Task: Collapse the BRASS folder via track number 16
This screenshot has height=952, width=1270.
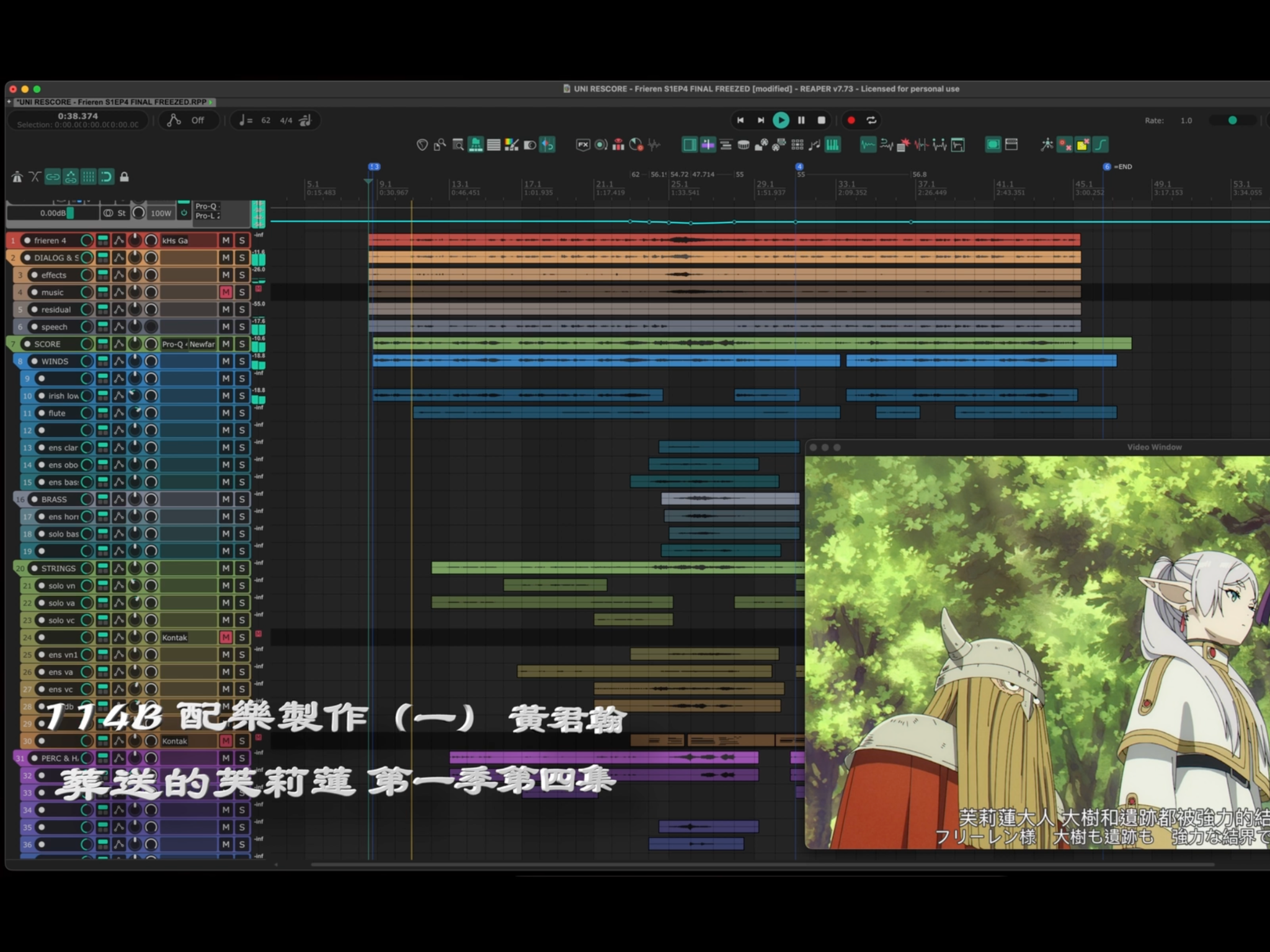Action: tap(20, 499)
